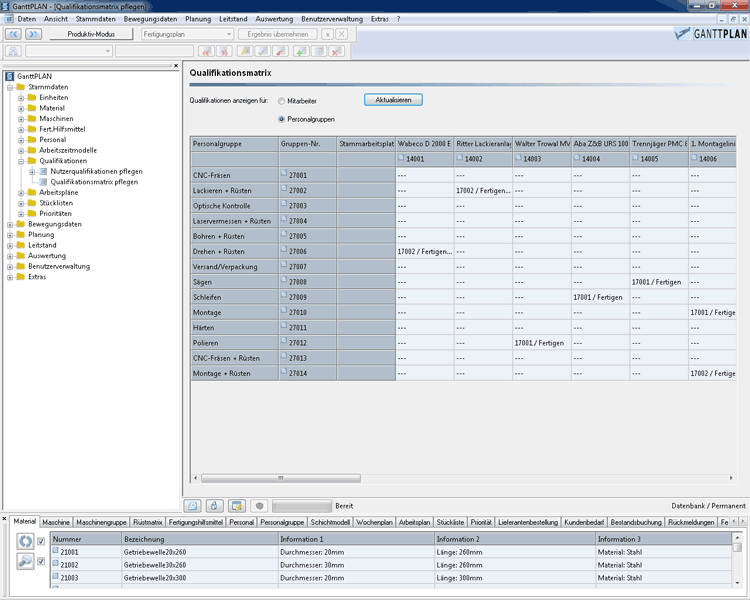This screenshot has height=600, width=750.
Task: Open the Stammdaten menu
Action: 96,19
